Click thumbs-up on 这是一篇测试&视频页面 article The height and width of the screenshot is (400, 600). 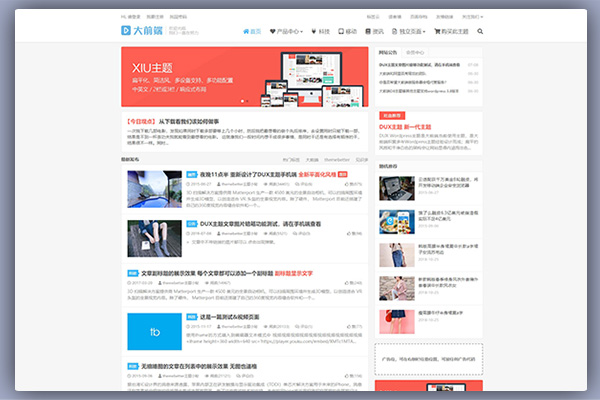pos(354,327)
